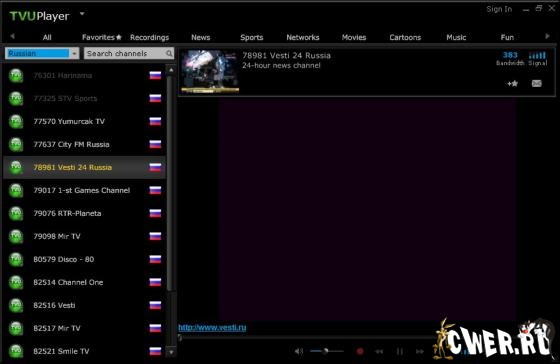Pause the current channel playback
560x364 pixels.
pos(400,351)
